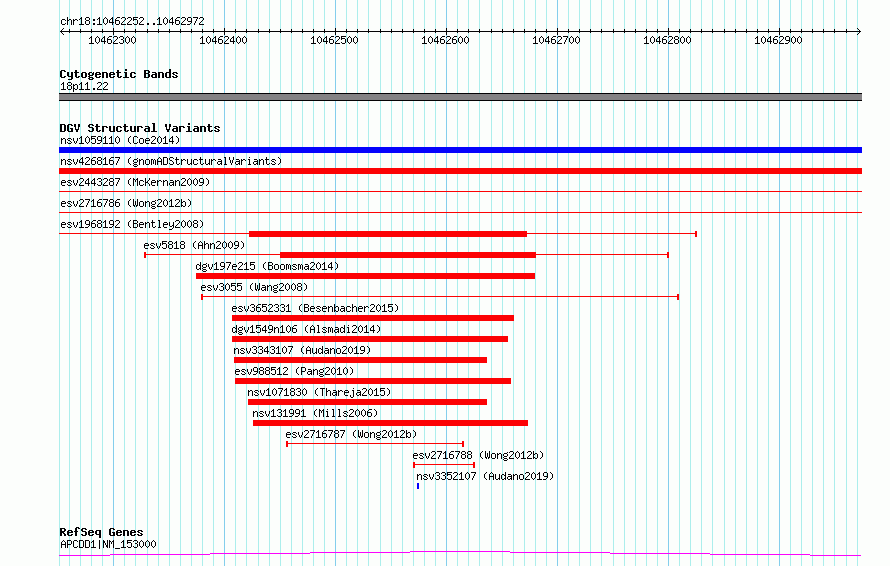
Task: Click ruler position 10462400
Action: click(223, 40)
